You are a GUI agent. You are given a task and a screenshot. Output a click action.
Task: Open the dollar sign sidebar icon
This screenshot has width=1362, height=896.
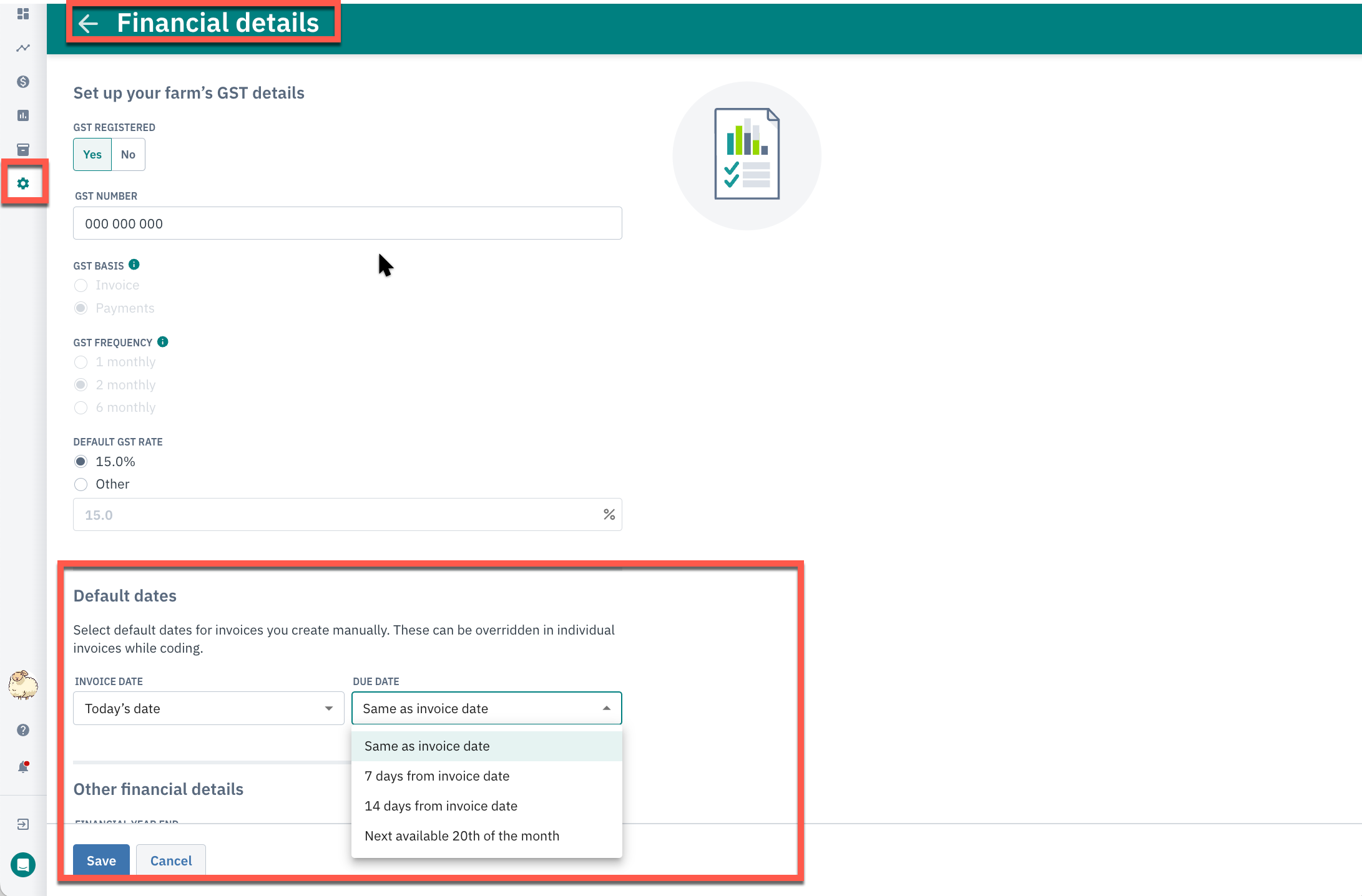(x=23, y=82)
